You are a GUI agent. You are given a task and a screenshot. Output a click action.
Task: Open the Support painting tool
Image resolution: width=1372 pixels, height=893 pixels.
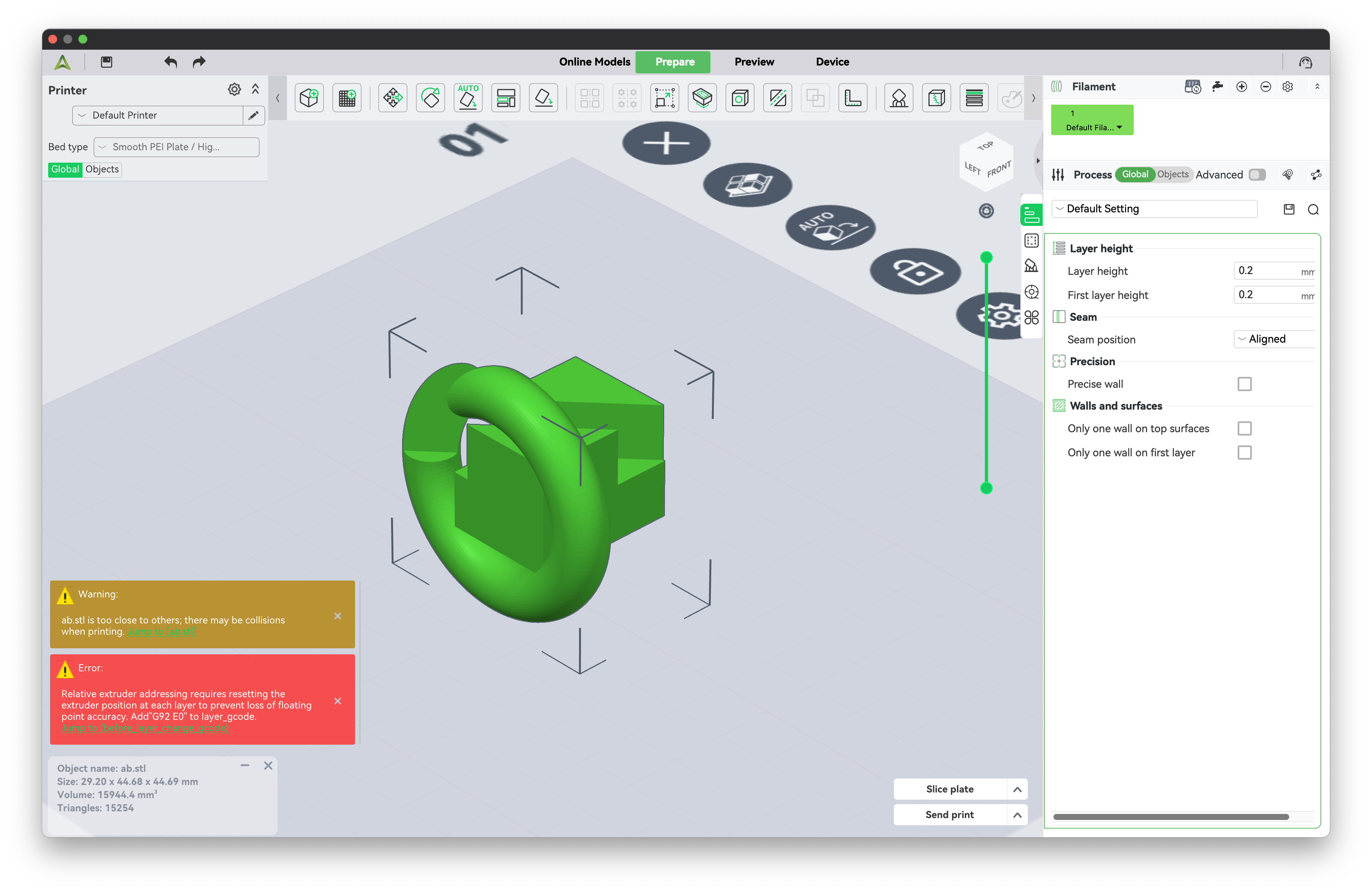(899, 98)
